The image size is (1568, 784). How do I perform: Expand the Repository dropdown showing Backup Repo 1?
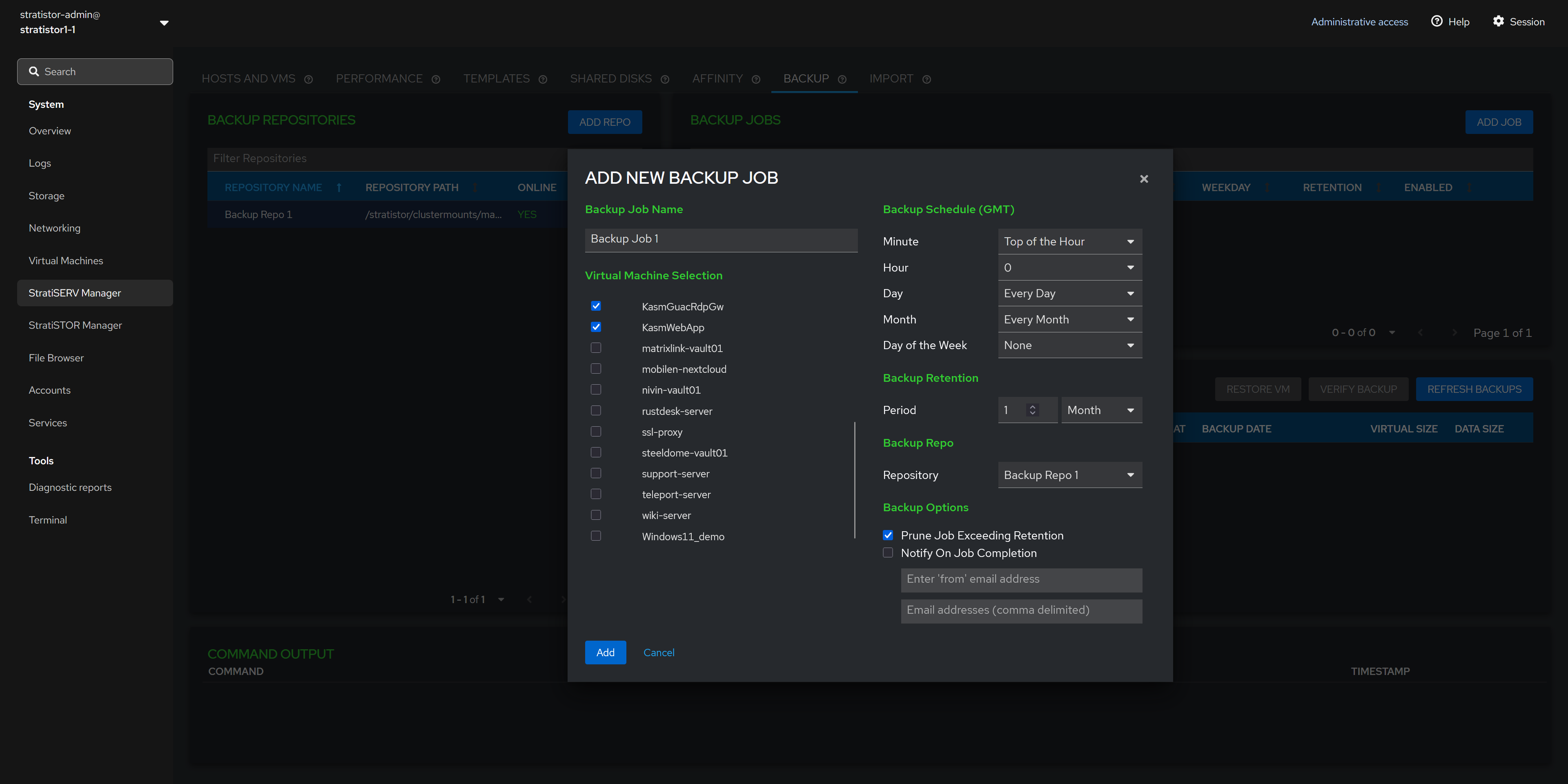[x=1069, y=475]
